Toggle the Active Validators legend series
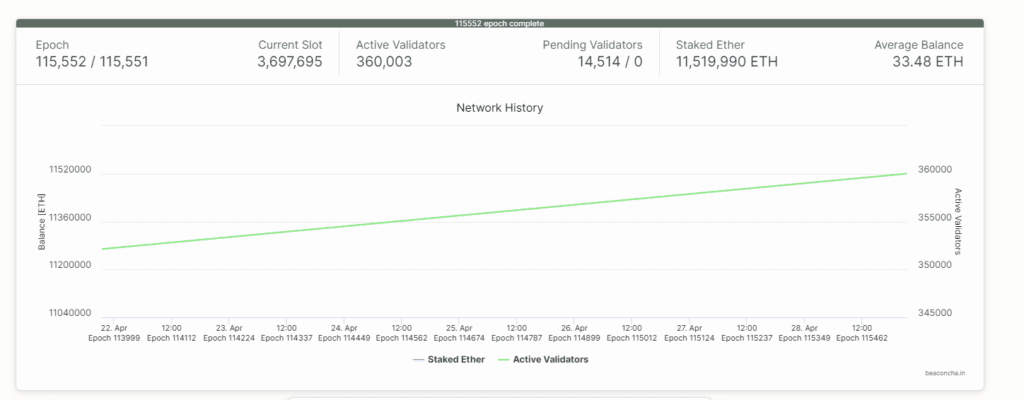 coord(543,359)
